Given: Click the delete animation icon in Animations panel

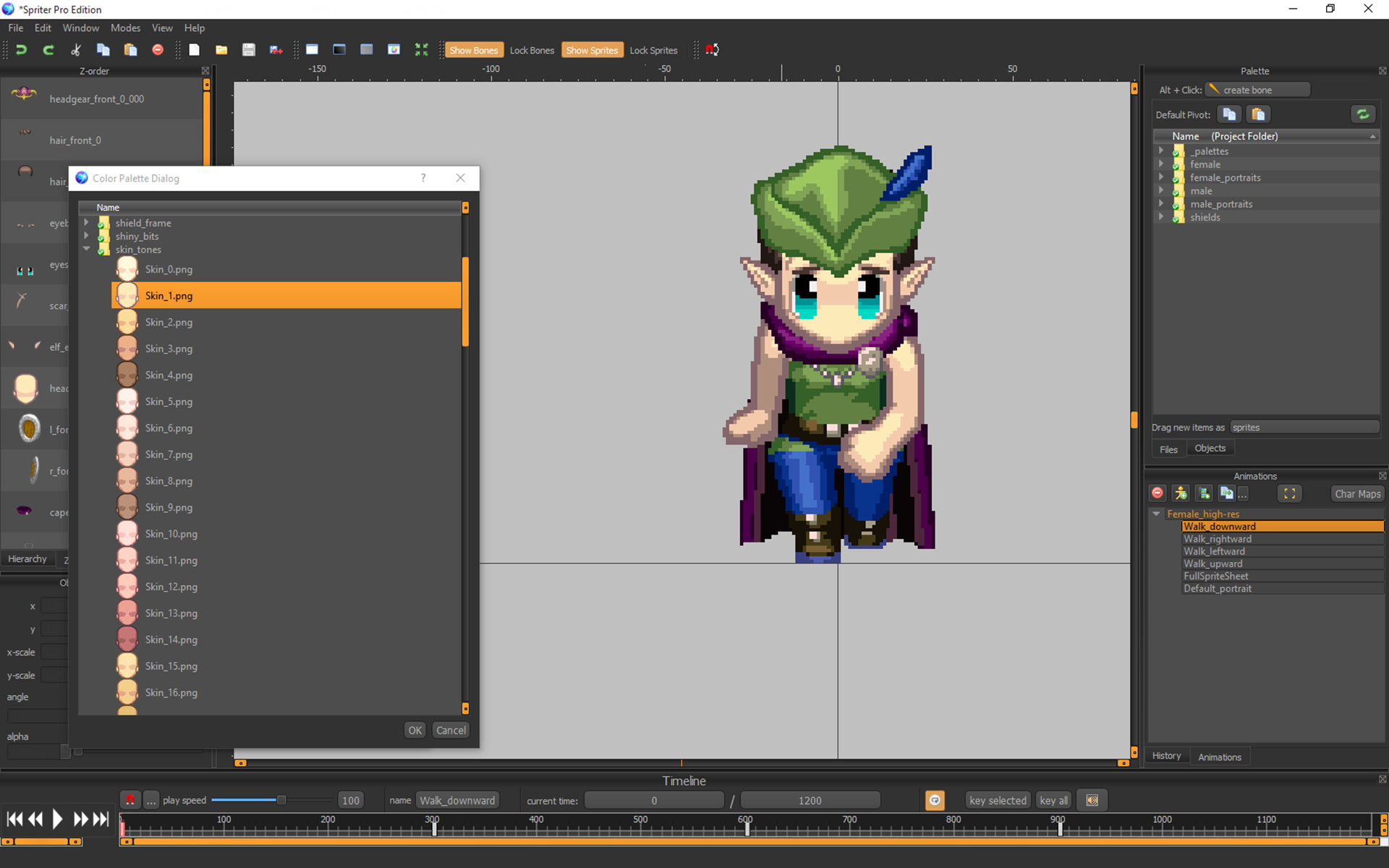Looking at the screenshot, I should 1157,493.
